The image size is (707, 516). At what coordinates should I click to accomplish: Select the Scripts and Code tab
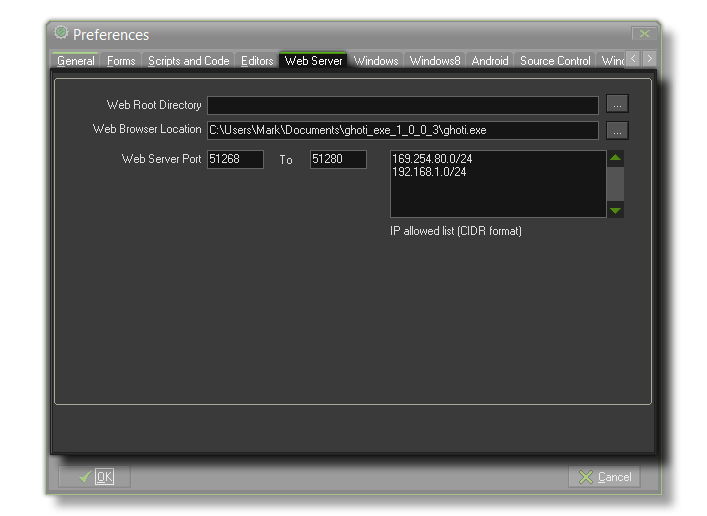click(188, 61)
